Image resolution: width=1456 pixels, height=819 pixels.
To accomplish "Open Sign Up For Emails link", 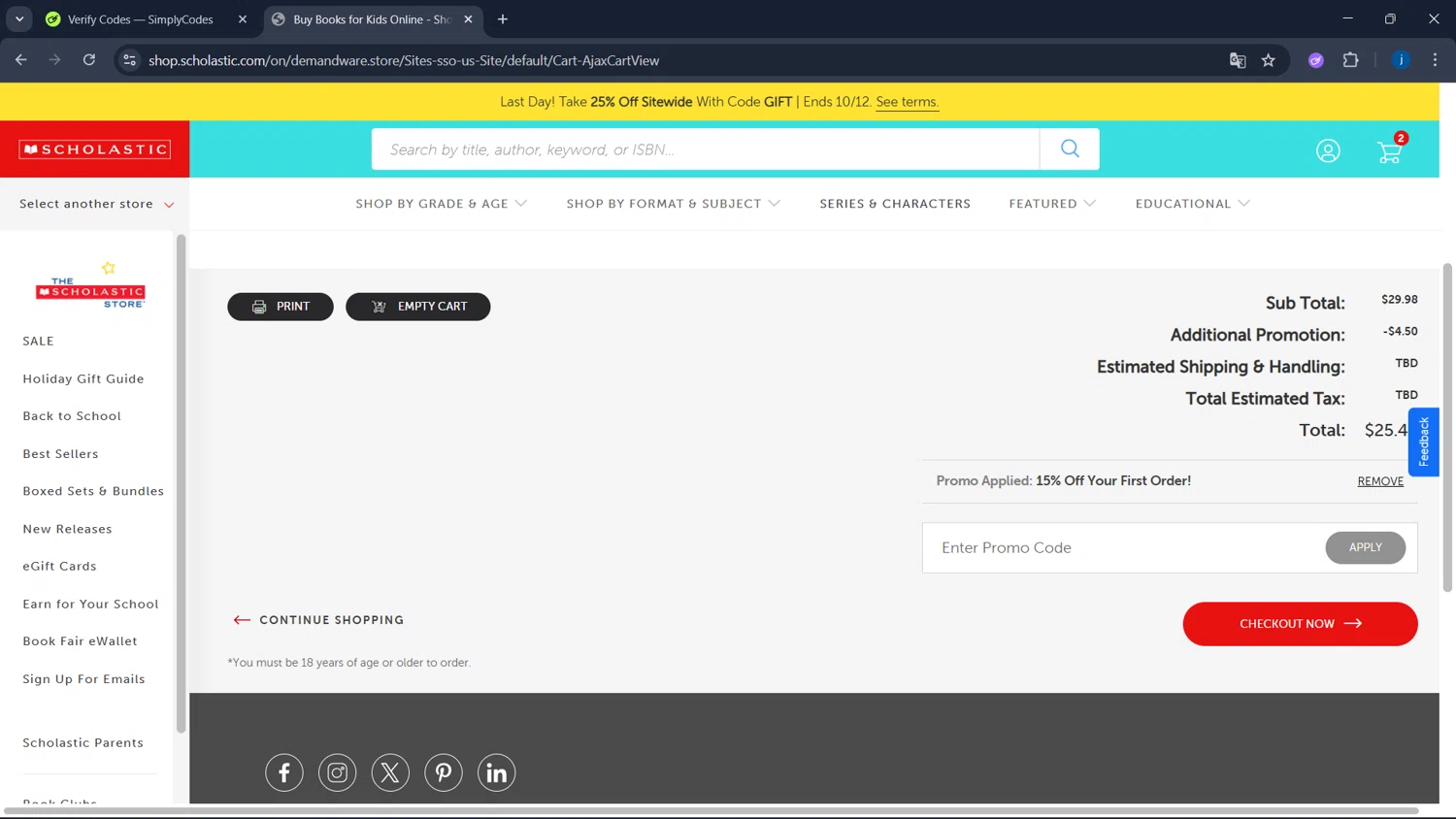I will pos(83,679).
